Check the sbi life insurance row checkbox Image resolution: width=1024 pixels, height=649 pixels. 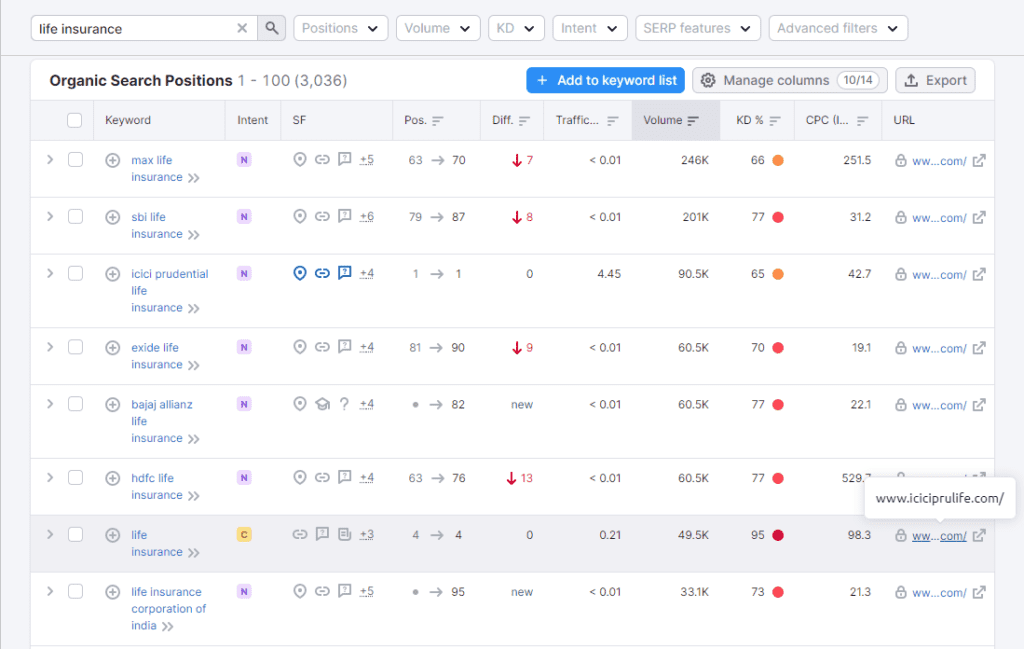point(75,216)
